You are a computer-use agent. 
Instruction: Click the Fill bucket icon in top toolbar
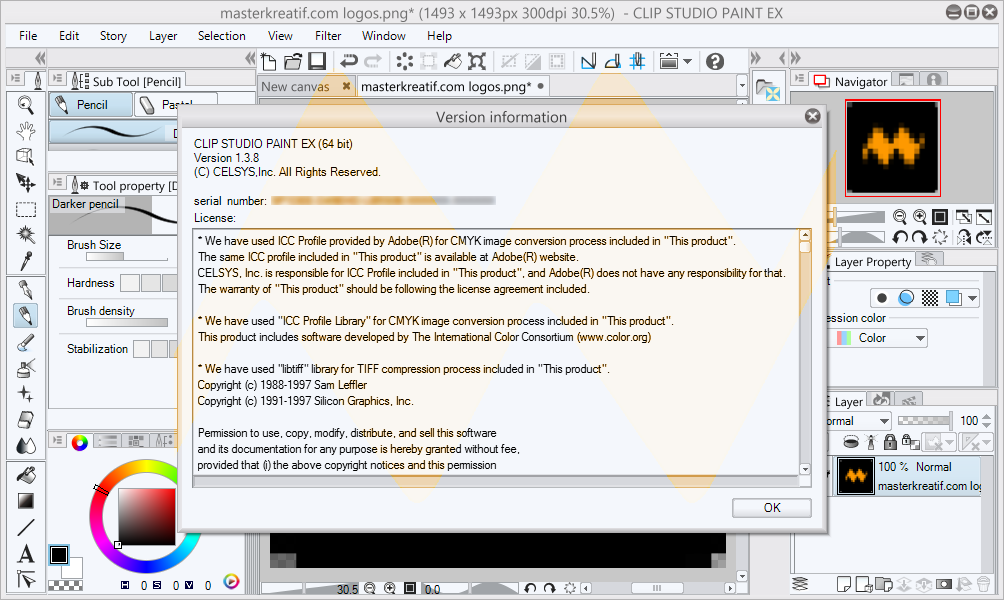click(453, 61)
